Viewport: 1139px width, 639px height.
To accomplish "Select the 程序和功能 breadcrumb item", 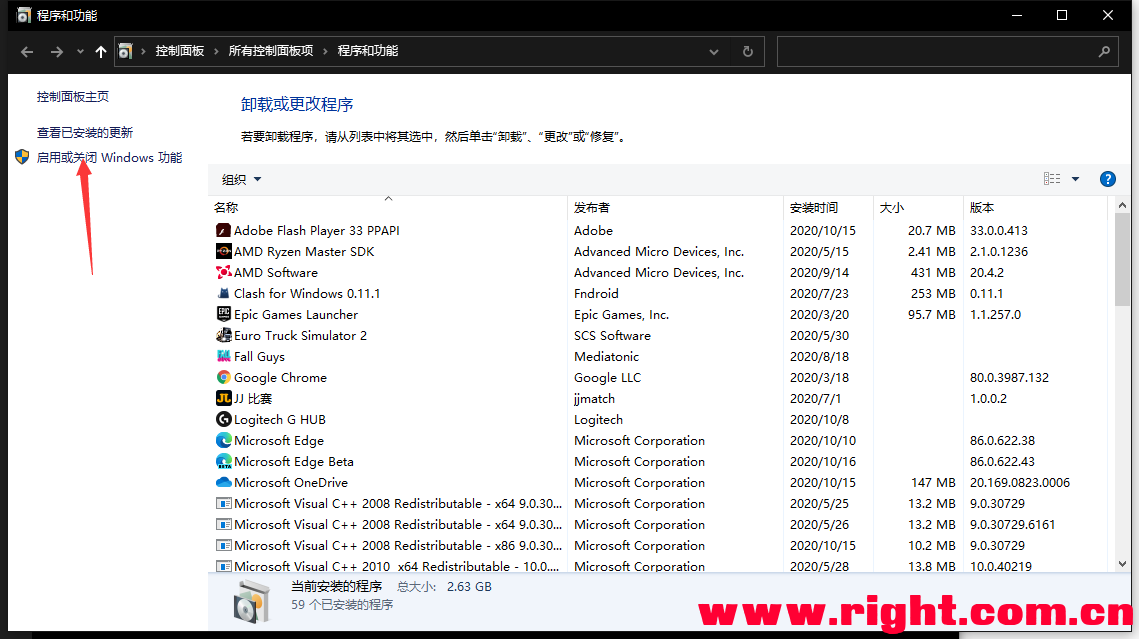I will tap(368, 51).
